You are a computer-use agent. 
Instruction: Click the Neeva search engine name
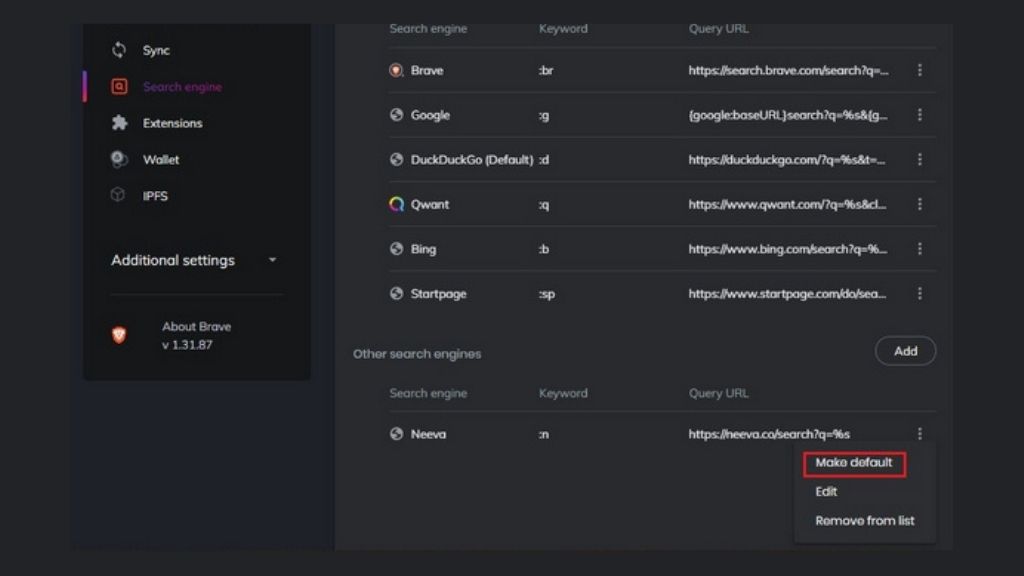pyautogui.click(x=428, y=434)
